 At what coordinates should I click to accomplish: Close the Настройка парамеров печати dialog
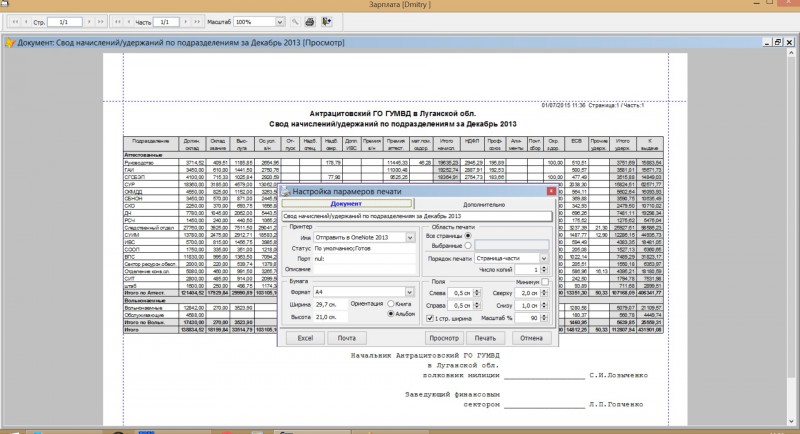point(551,191)
